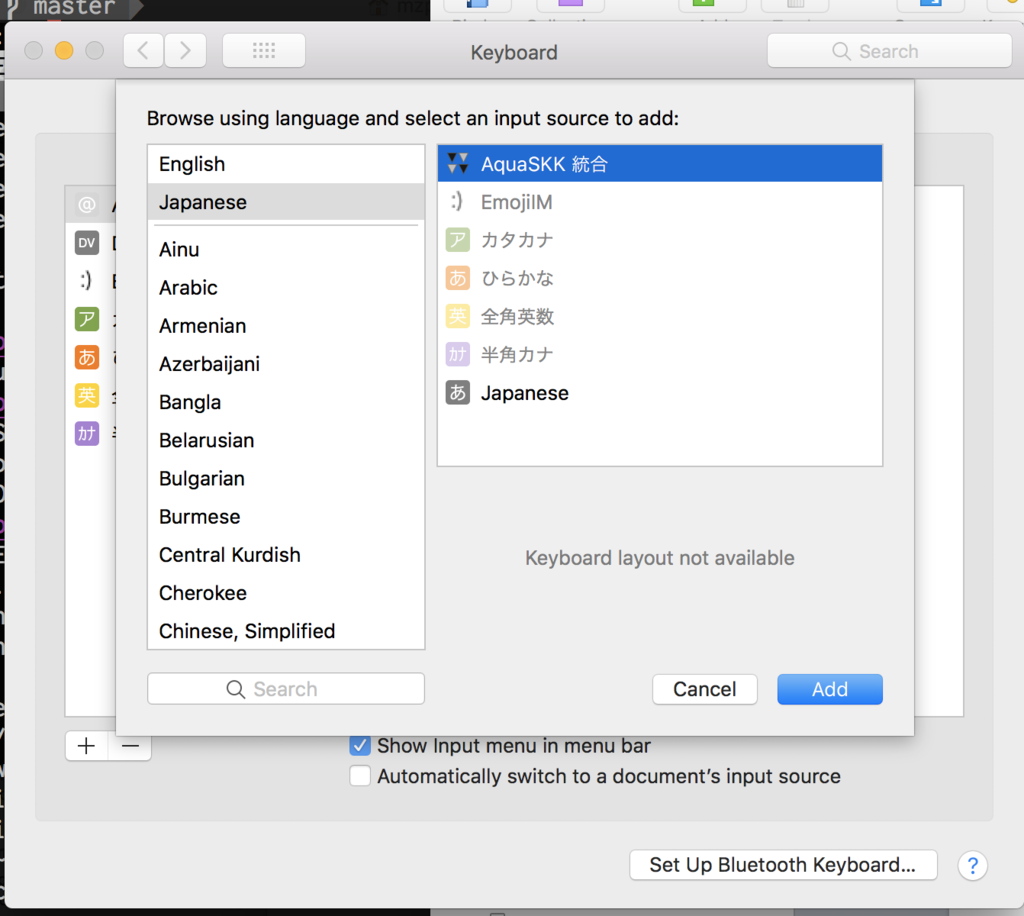
Task: Click the カタカナ label in the input source list
Action: 517,240
